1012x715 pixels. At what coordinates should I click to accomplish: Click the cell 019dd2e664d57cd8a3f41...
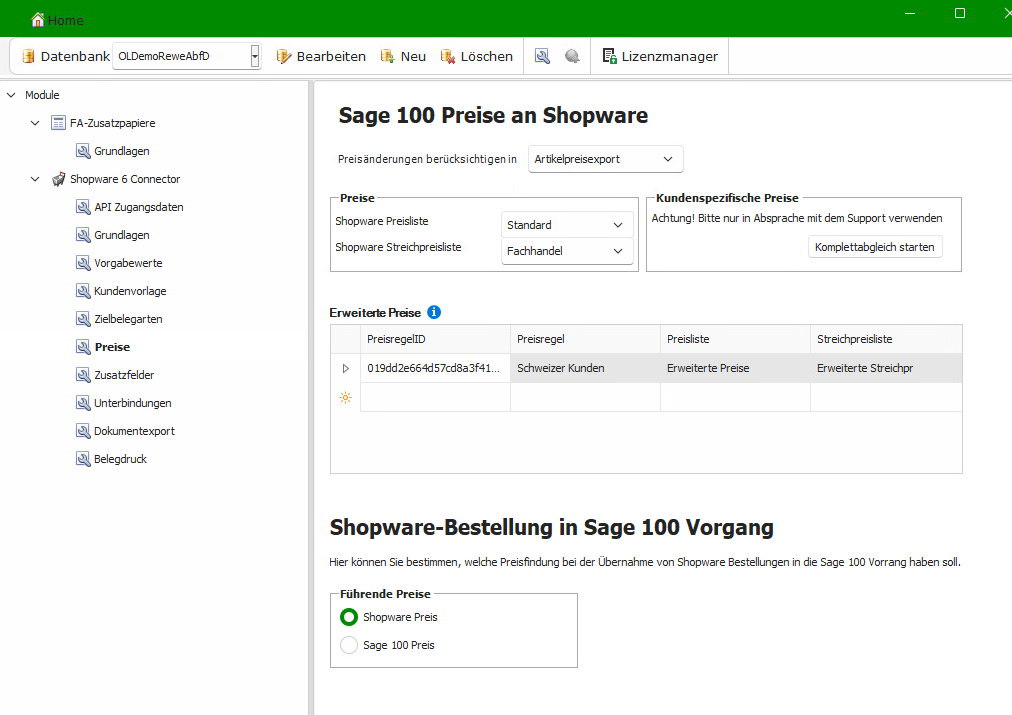click(x=435, y=368)
